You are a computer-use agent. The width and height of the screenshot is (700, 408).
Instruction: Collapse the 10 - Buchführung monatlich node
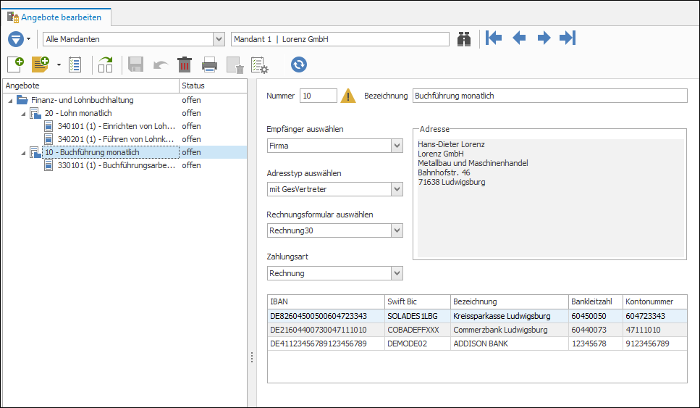(23, 153)
